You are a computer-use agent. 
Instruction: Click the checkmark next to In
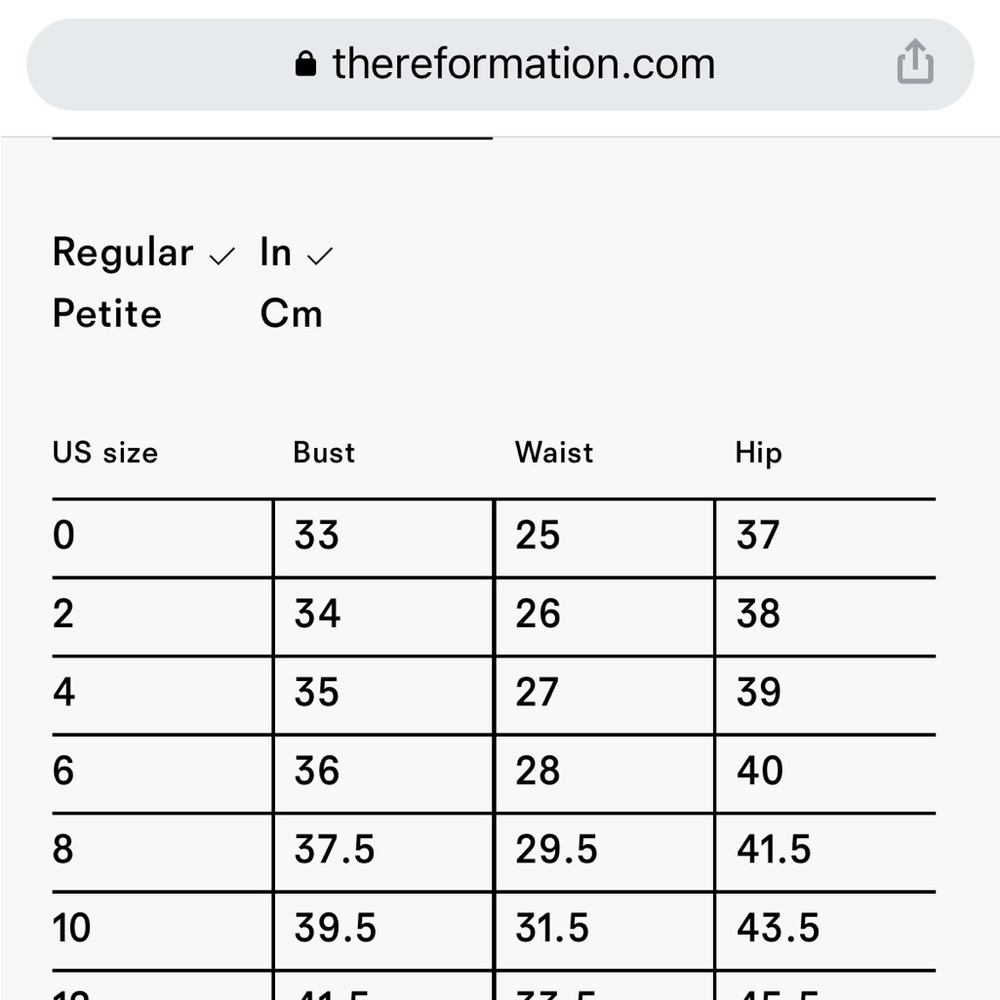point(320,256)
